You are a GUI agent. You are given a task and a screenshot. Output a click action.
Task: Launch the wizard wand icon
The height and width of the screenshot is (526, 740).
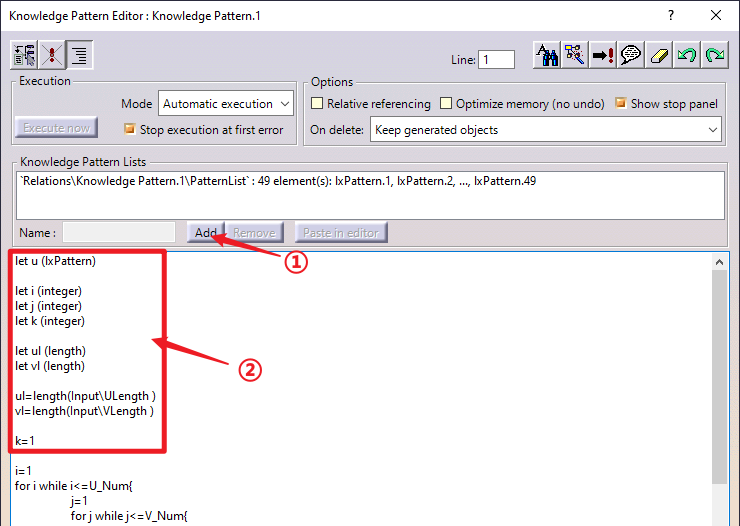[575, 55]
